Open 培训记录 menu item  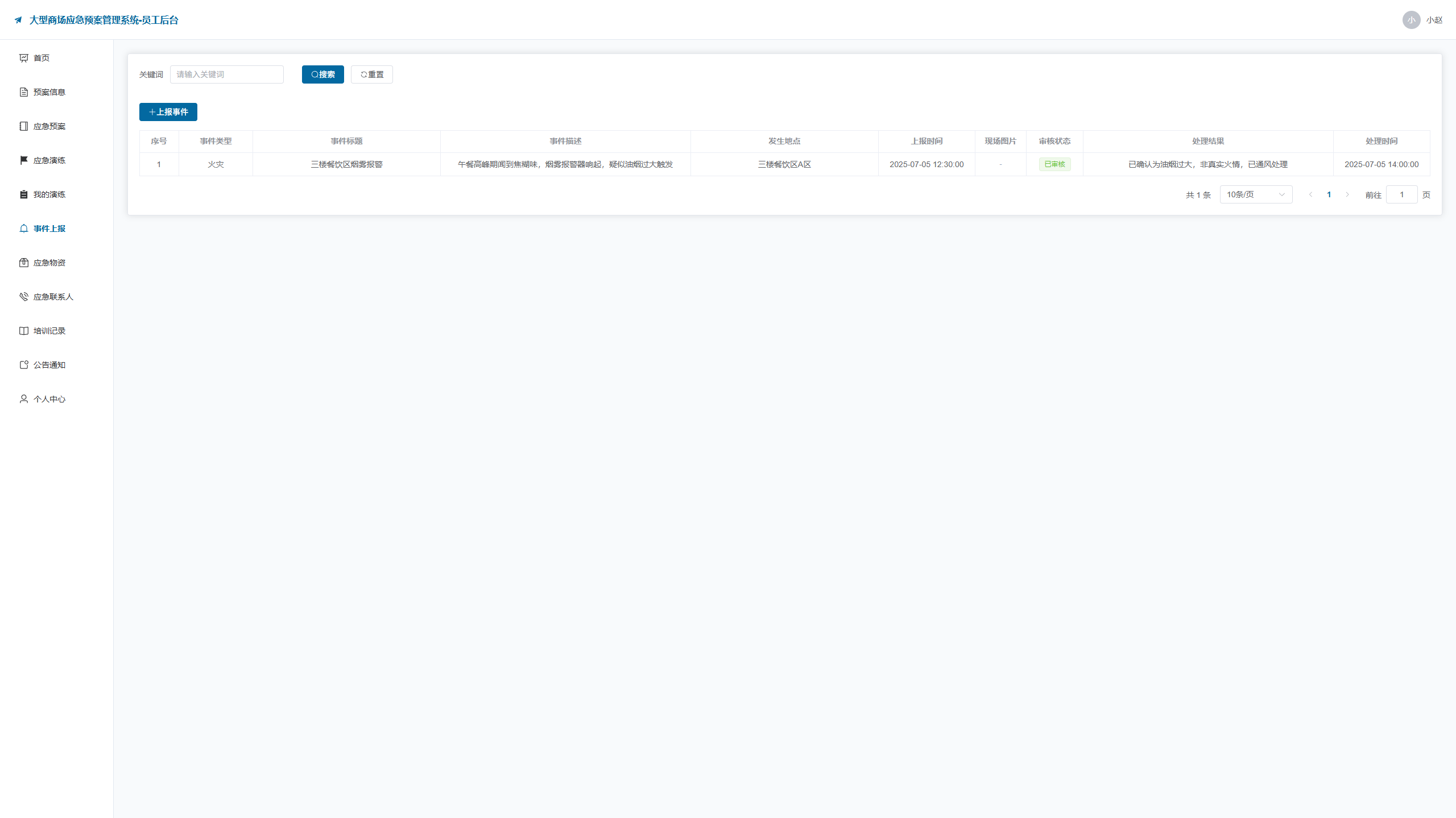point(49,331)
